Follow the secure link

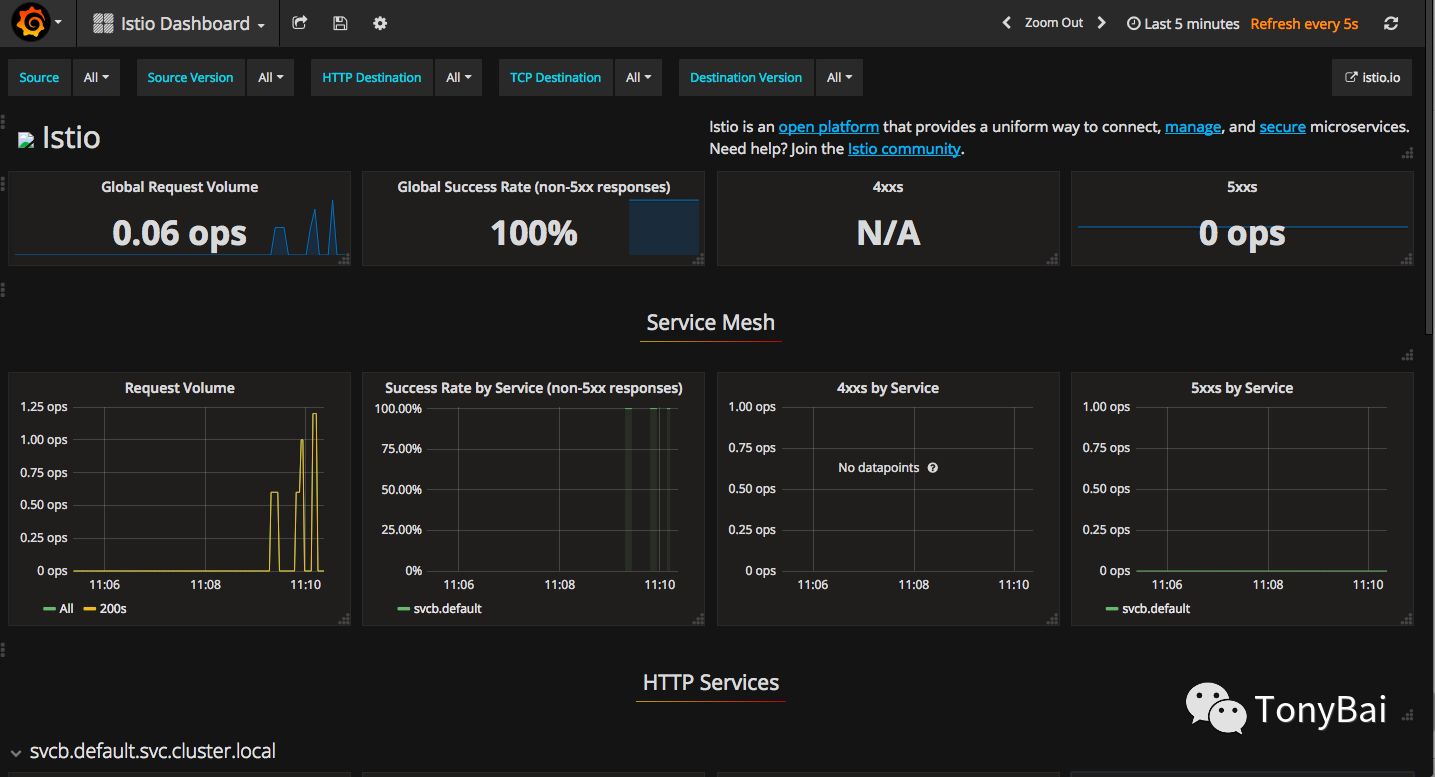coord(1282,127)
